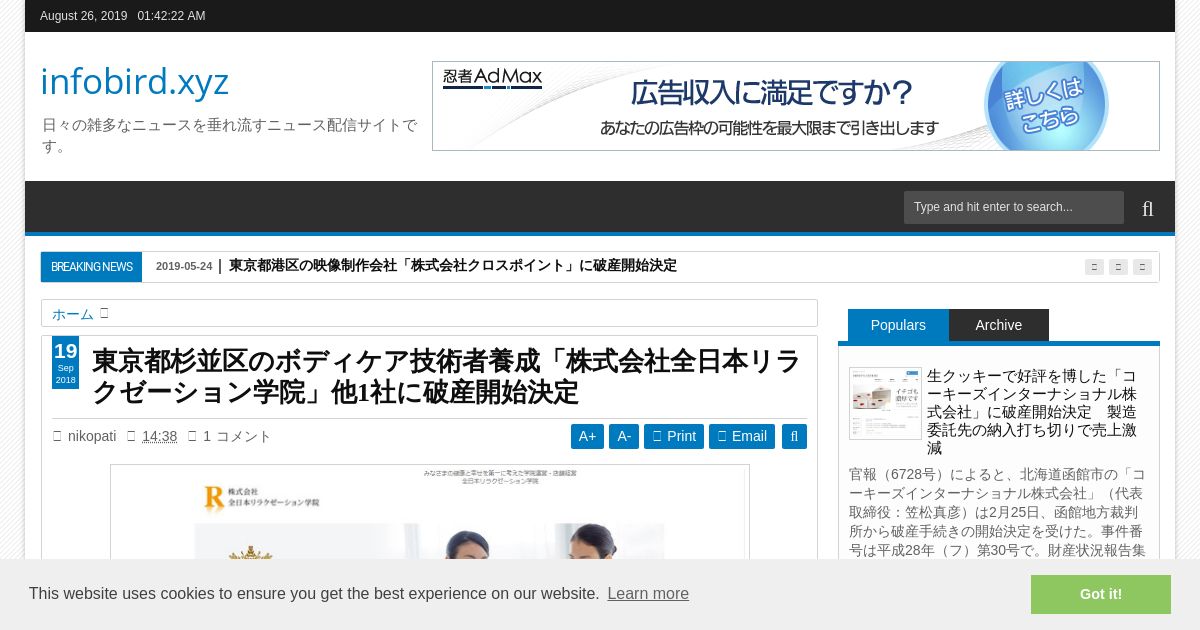Switch to the Archive tab
This screenshot has width=1200, height=630.
tap(999, 325)
